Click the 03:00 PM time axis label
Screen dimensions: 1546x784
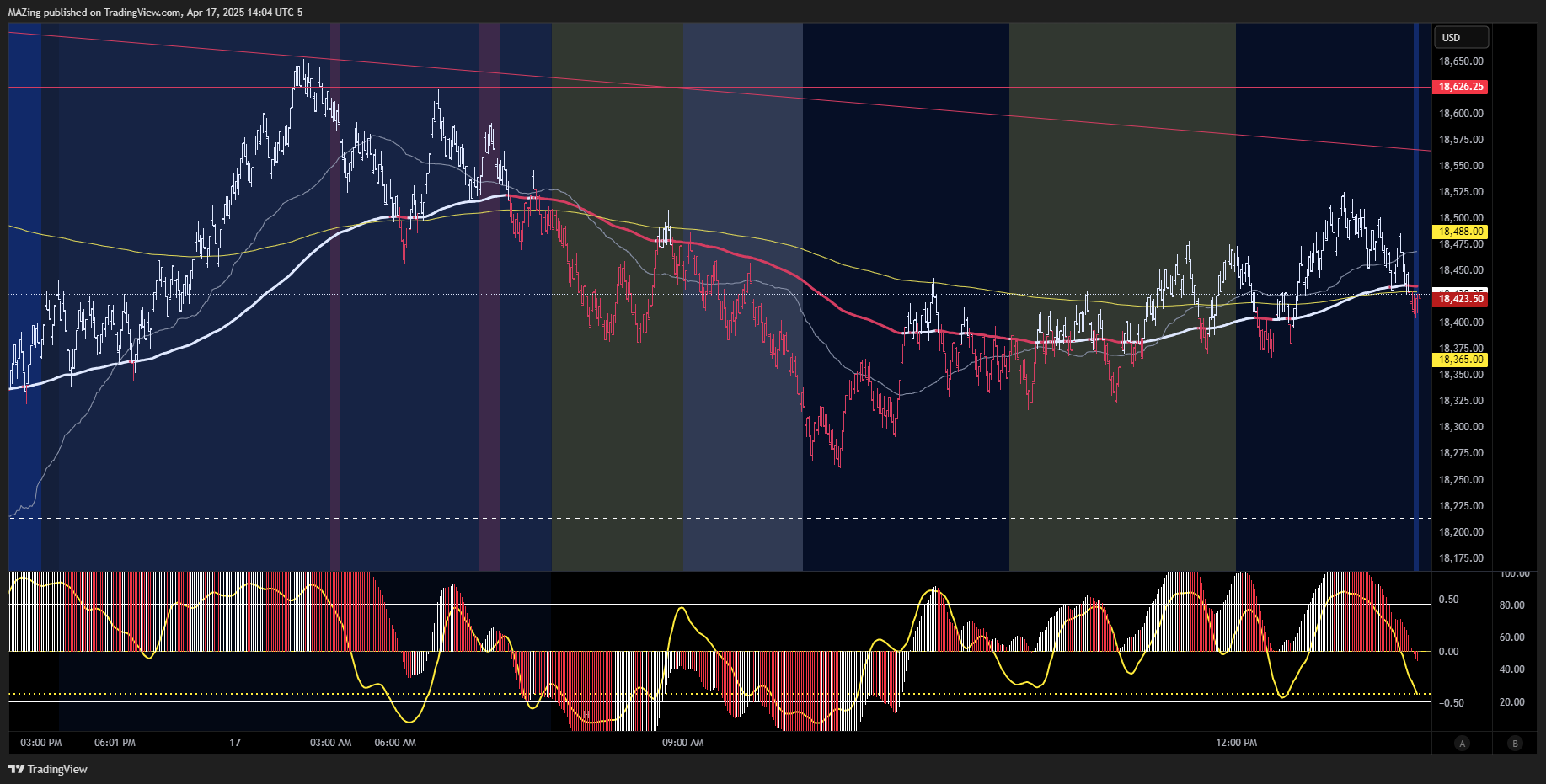pos(41,743)
